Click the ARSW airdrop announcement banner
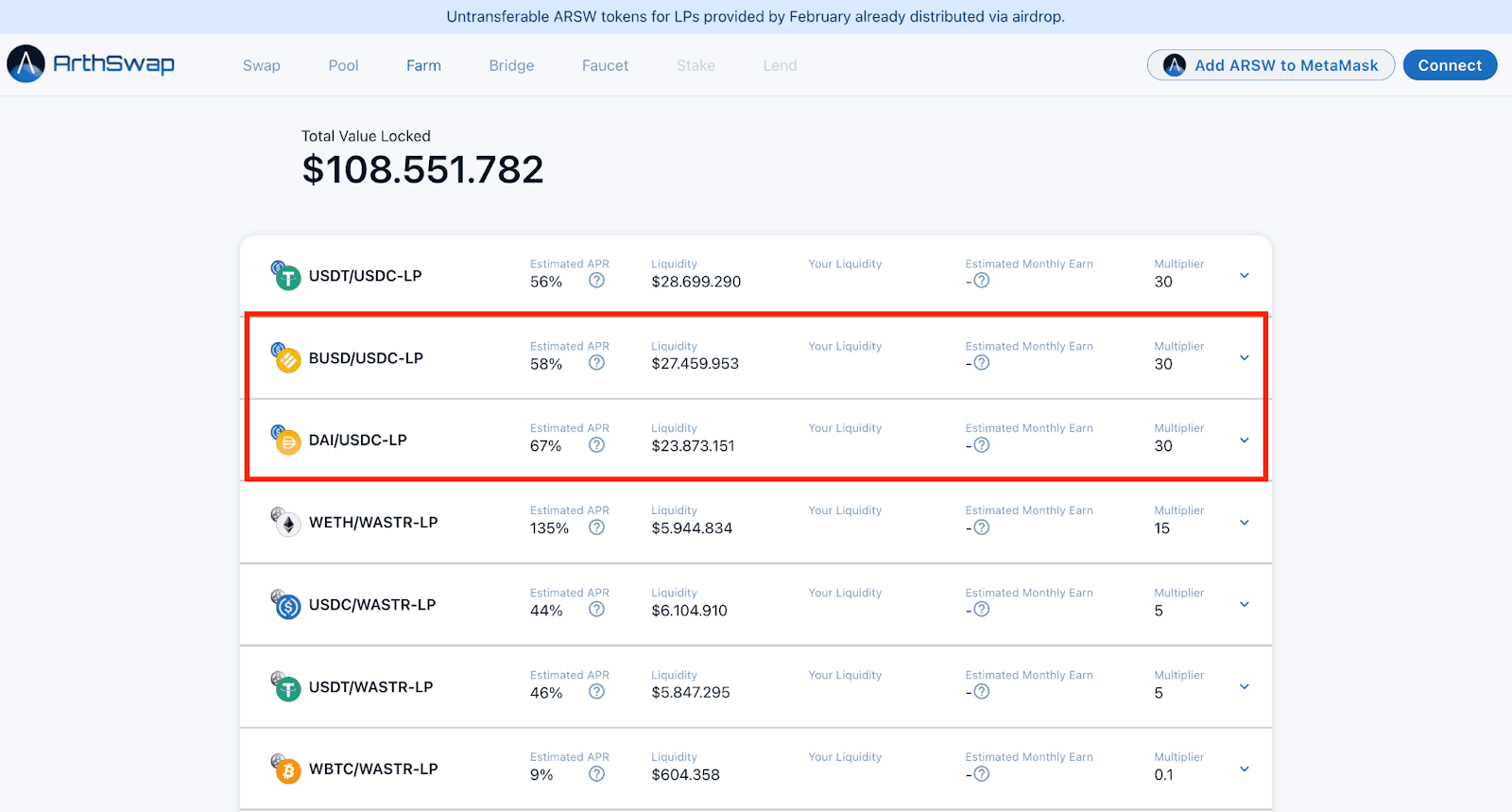Image resolution: width=1512 pixels, height=812 pixels. pos(756,17)
